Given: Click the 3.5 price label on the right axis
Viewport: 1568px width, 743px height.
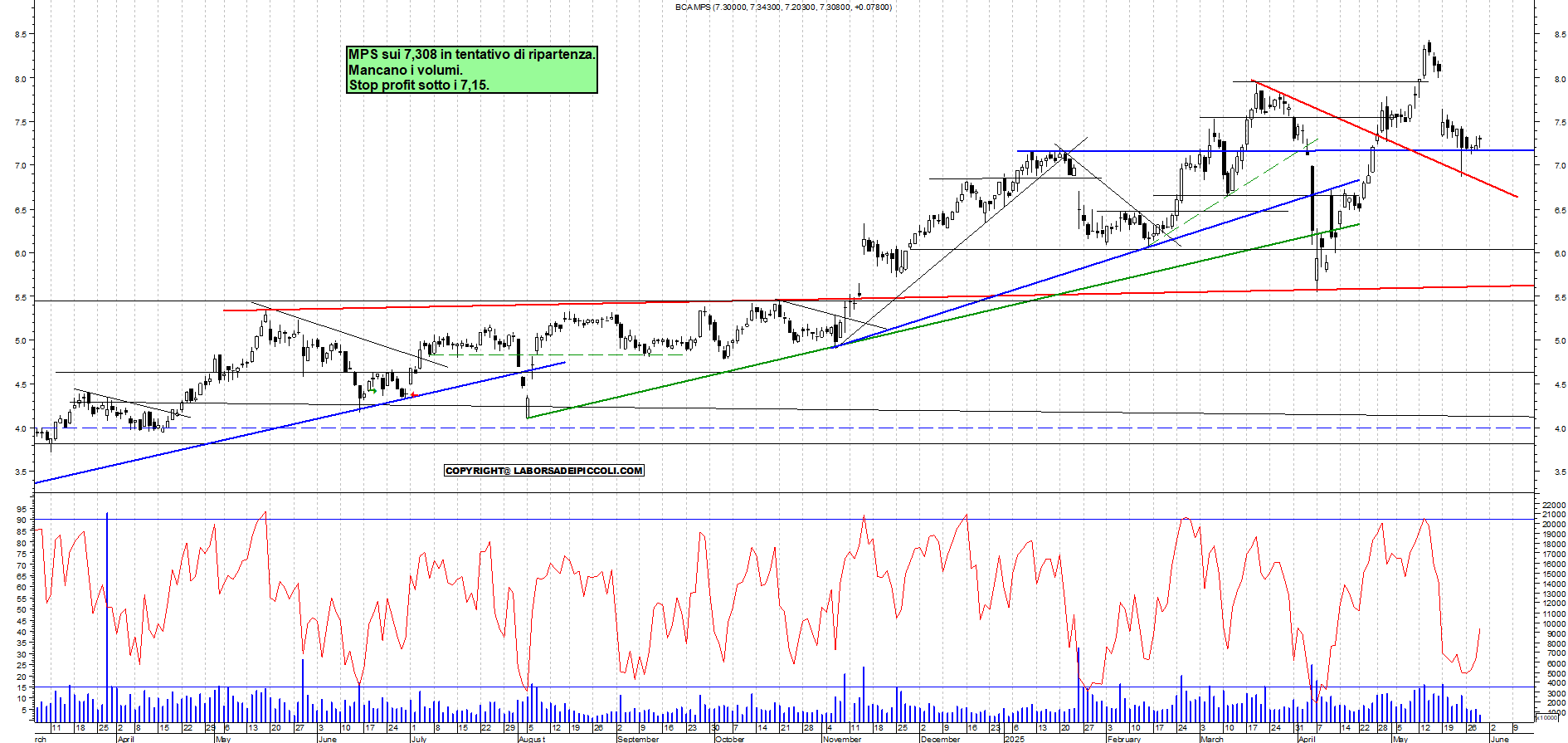Looking at the screenshot, I should click(x=1560, y=472).
